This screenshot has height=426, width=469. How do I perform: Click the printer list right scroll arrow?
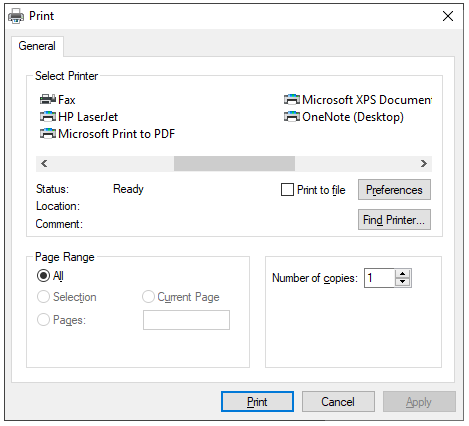tap(424, 163)
